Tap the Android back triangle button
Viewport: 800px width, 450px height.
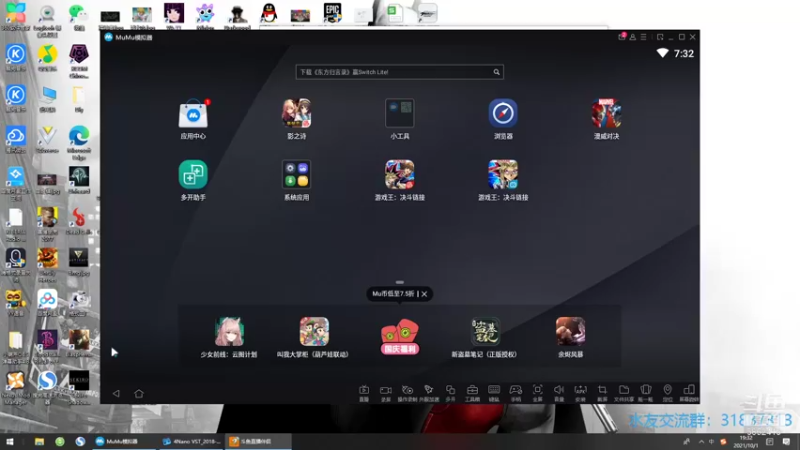[x=116, y=393]
